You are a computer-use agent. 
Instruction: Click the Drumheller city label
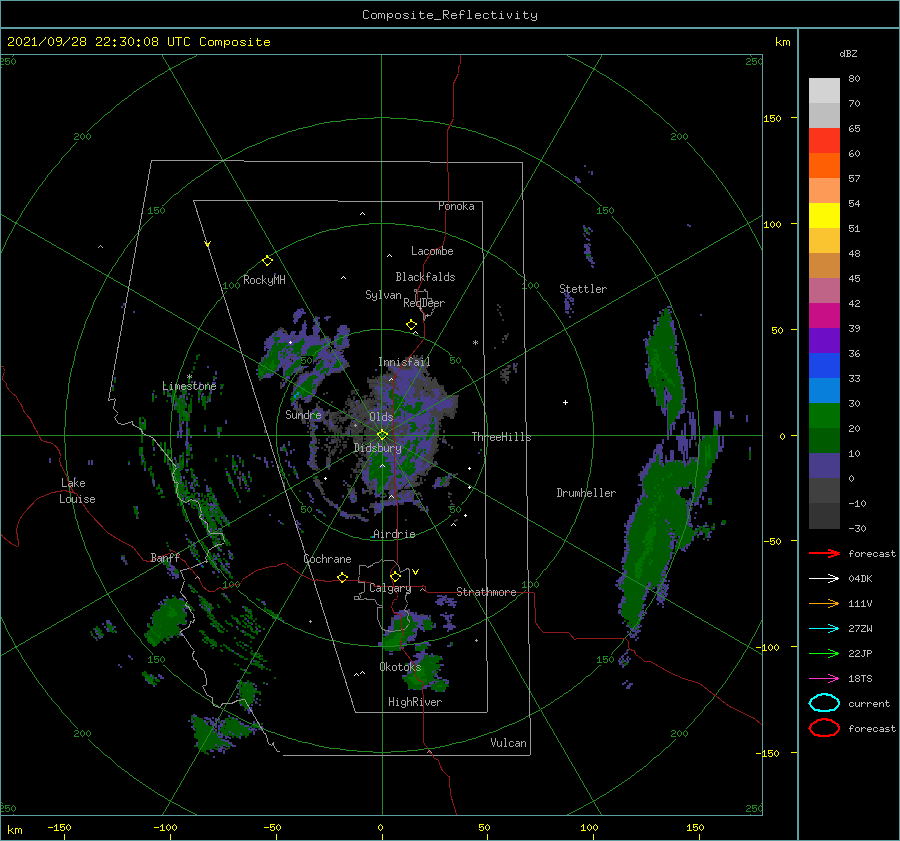coord(586,493)
